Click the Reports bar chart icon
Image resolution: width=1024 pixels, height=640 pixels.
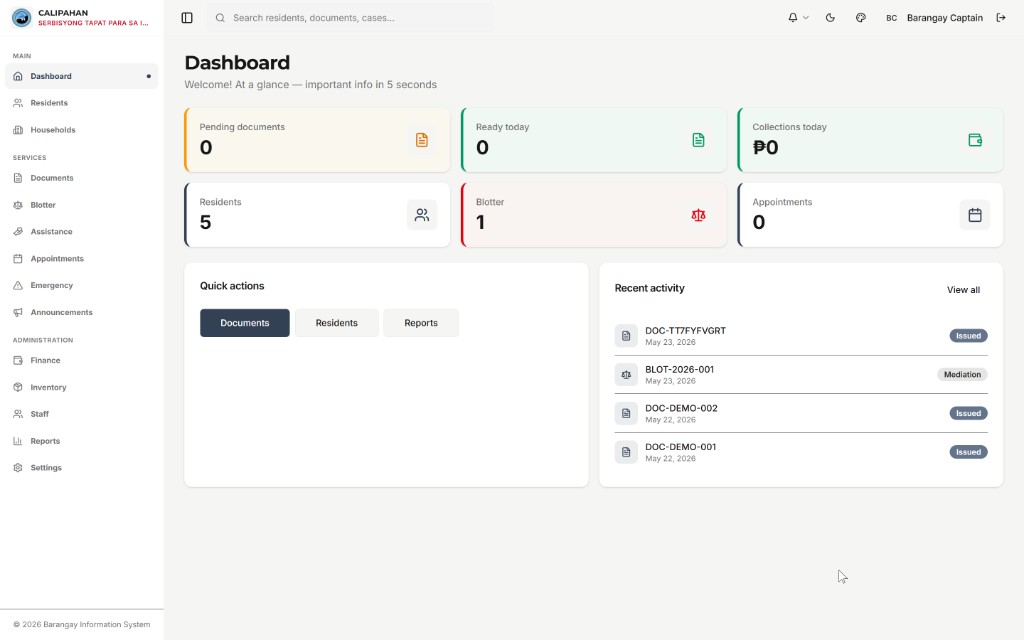[18, 441]
